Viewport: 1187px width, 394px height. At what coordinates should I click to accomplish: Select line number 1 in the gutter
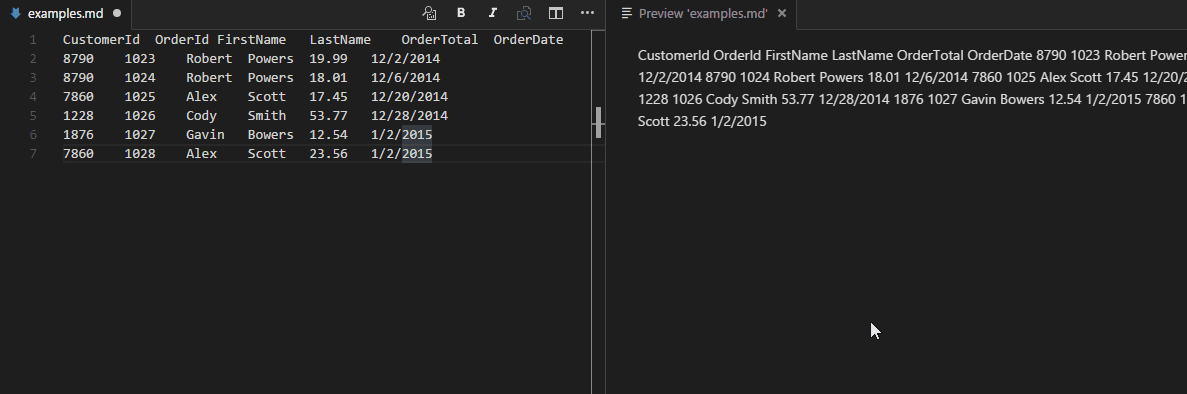(x=33, y=39)
